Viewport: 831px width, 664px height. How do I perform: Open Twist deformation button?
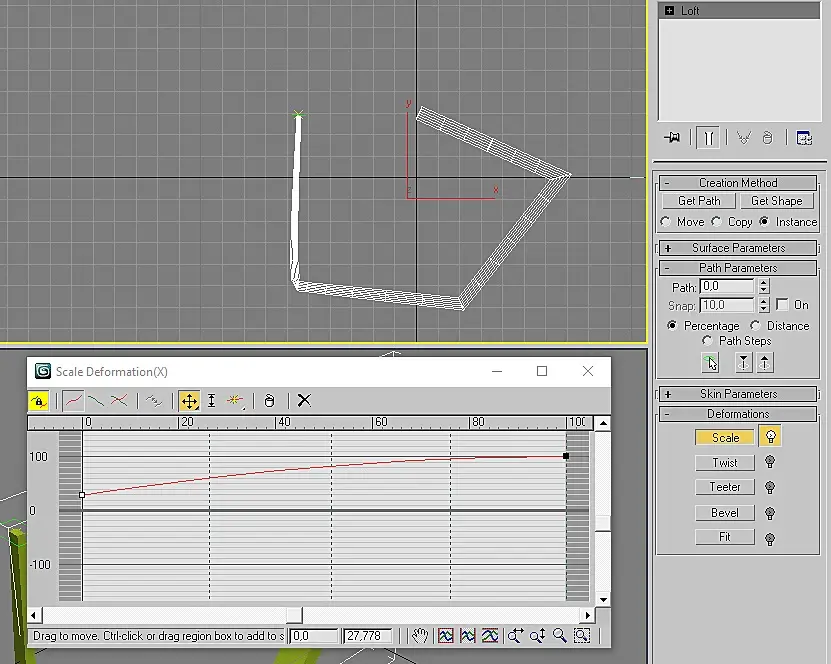pyautogui.click(x=725, y=463)
